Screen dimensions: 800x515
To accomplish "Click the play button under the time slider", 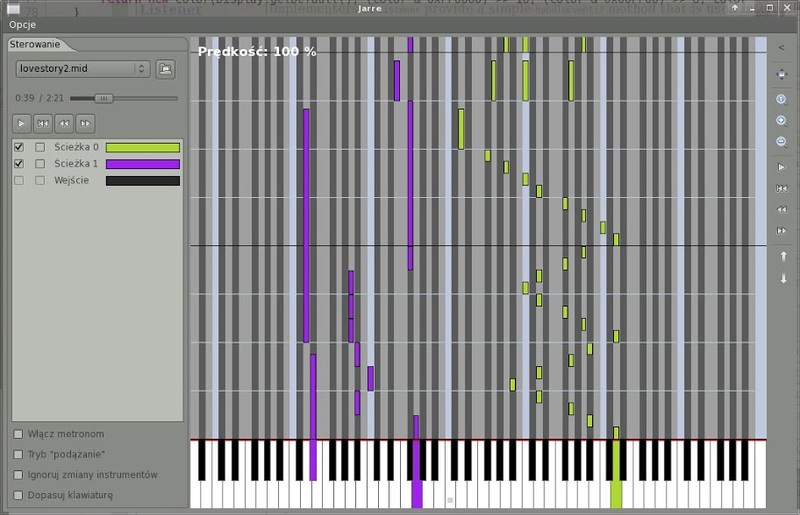I will coord(21,124).
